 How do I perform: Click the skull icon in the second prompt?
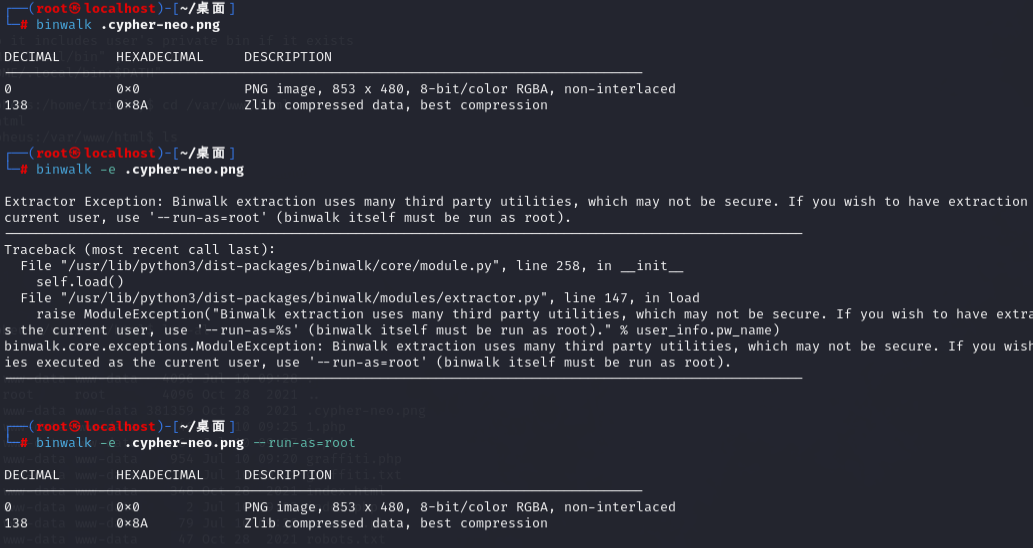74,153
